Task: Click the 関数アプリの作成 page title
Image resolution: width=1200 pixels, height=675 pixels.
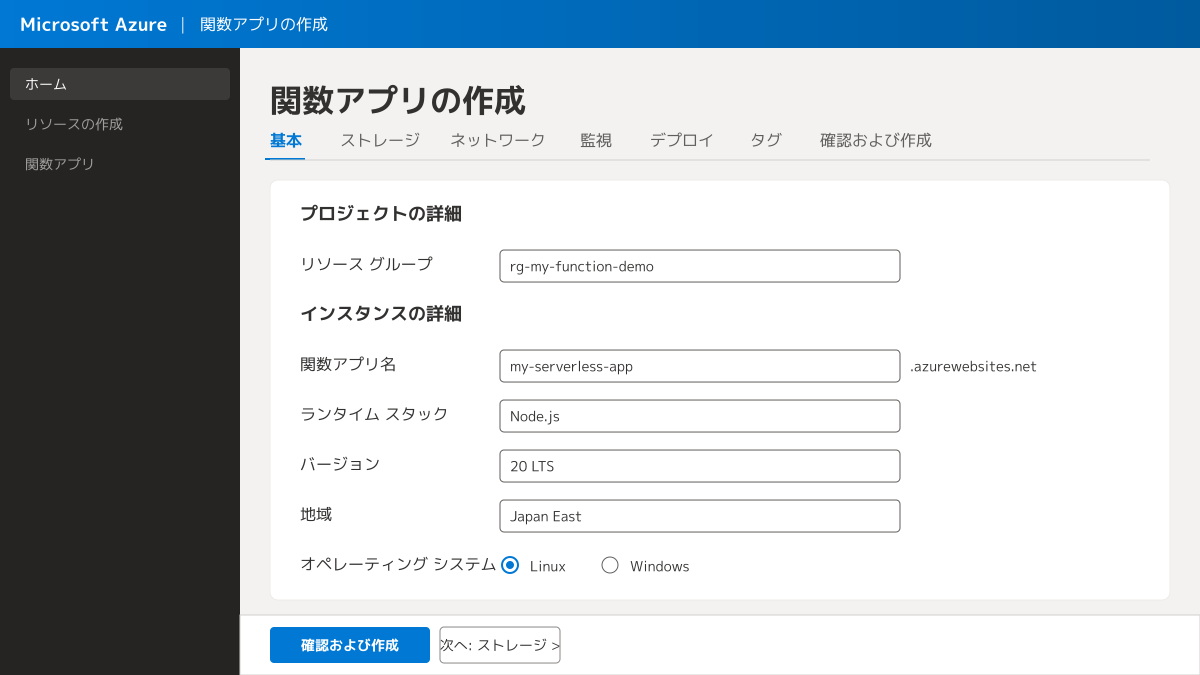Action: (398, 100)
